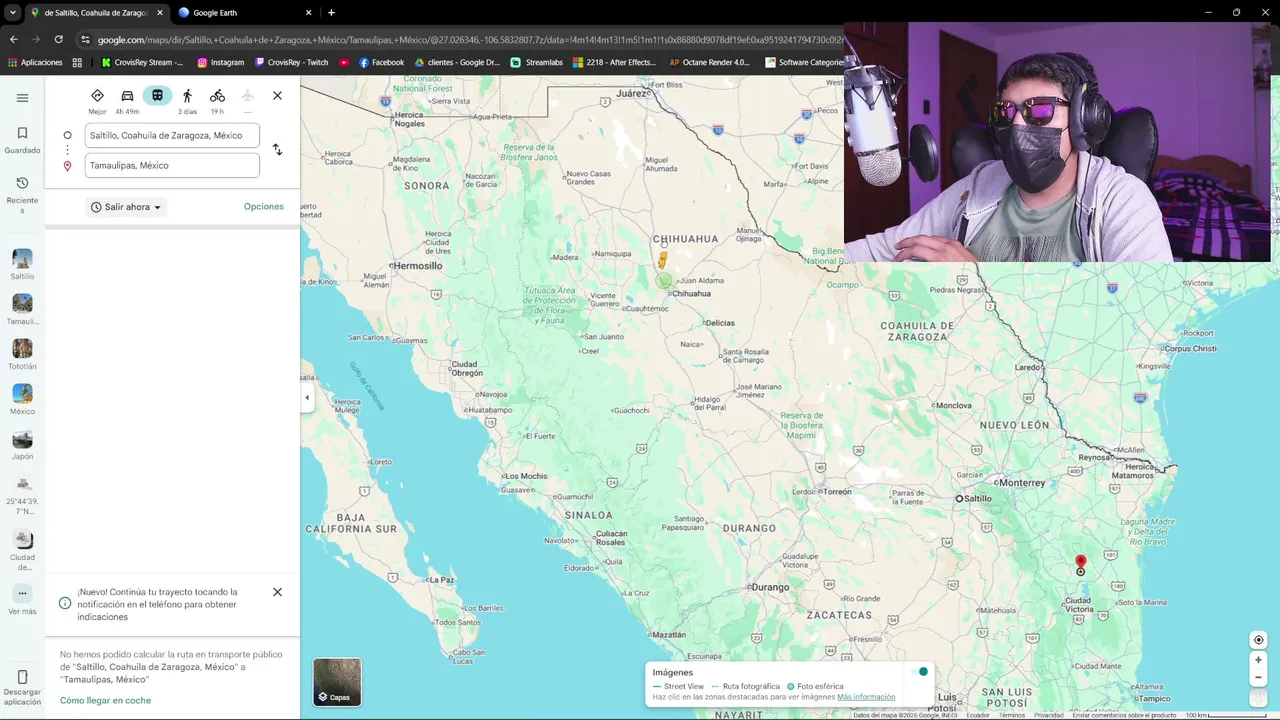Open 2218 - After Effects bookmark
This screenshot has height=720, width=1280.
[614, 62]
